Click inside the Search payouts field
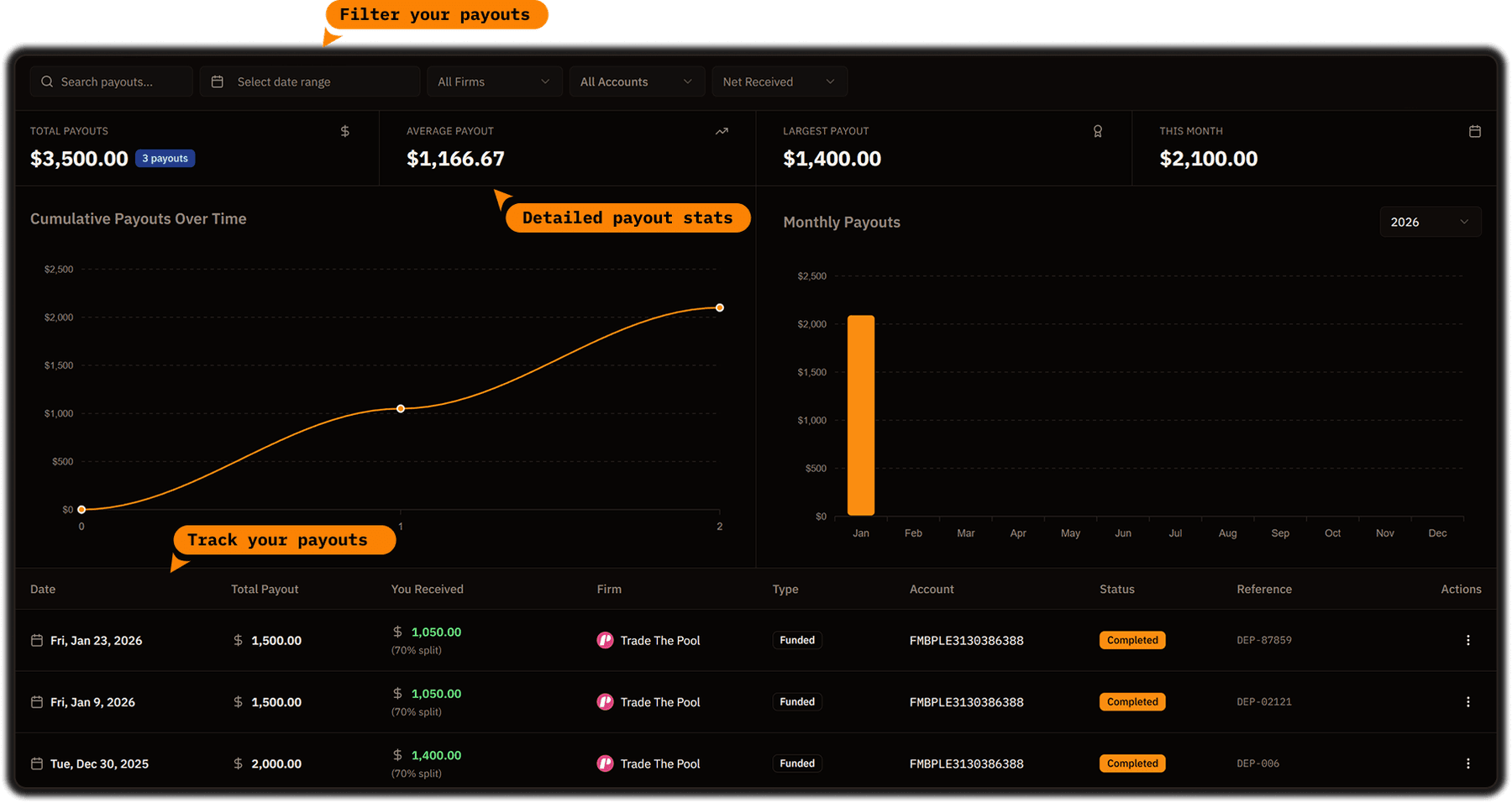This screenshot has width=1512, height=803. [x=109, y=81]
